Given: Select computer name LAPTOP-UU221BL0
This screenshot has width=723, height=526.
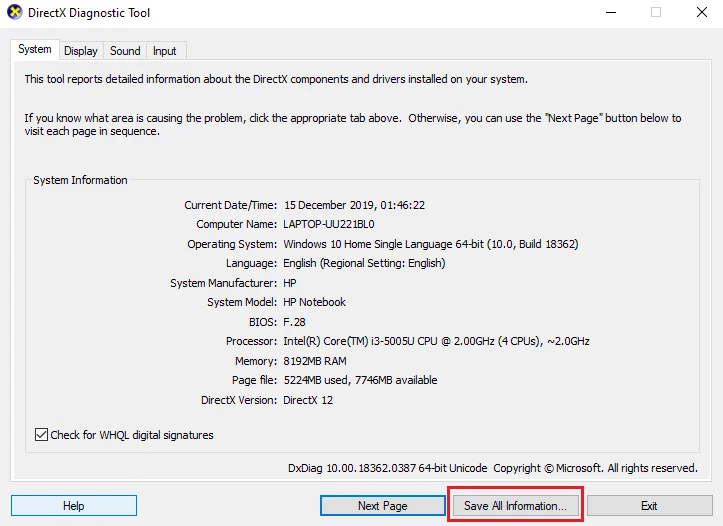Looking at the screenshot, I should [329, 225].
